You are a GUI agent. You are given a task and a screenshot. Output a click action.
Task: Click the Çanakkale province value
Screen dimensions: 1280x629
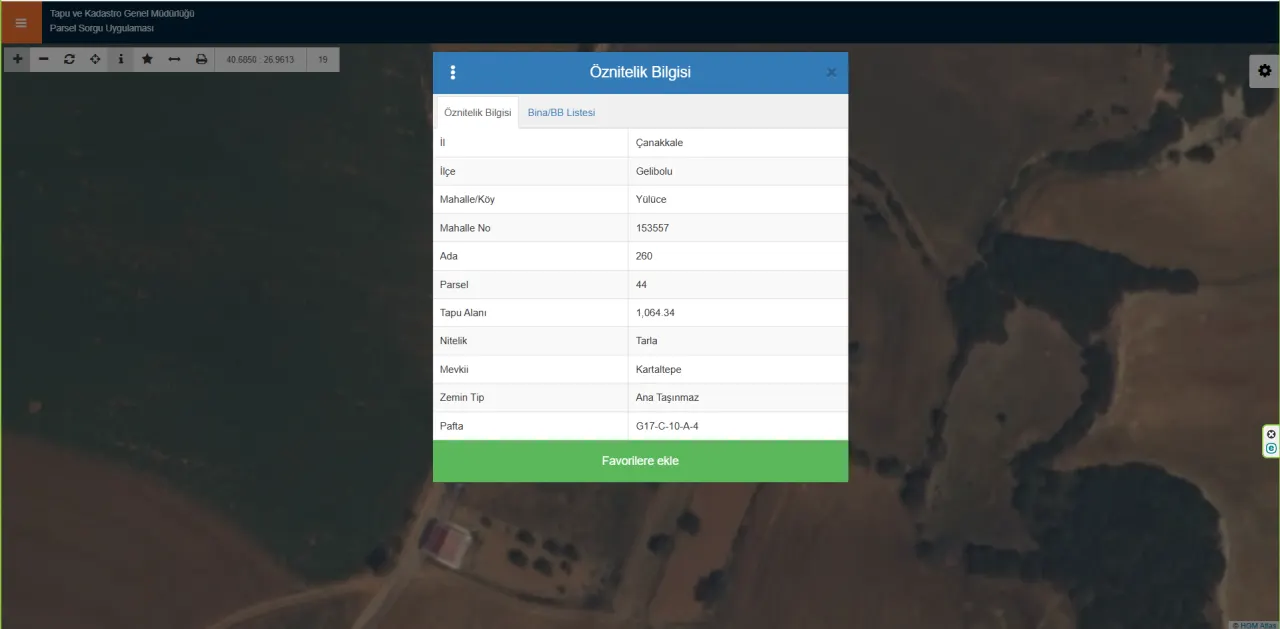660,143
